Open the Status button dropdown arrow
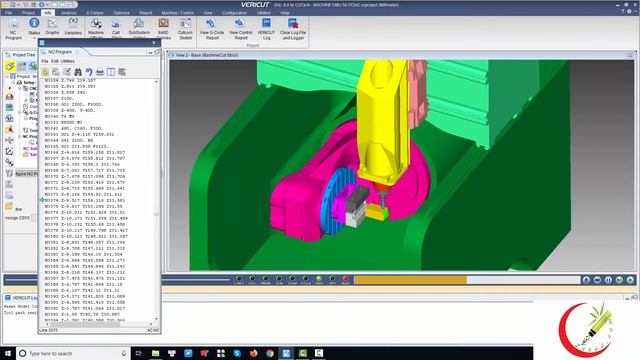This screenshot has height=360, width=640. tap(34, 38)
